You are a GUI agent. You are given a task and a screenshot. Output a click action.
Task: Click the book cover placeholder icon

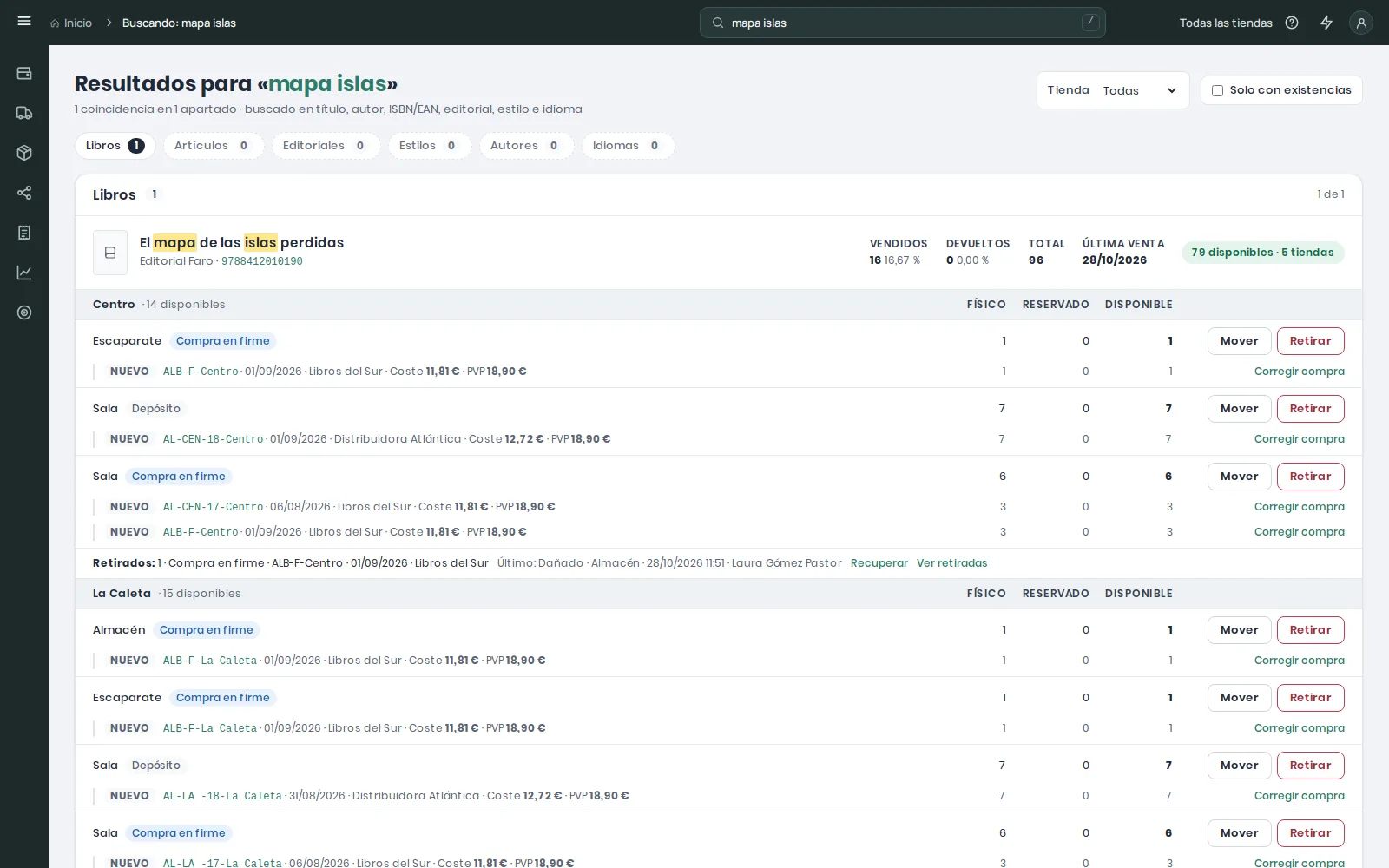(110, 253)
